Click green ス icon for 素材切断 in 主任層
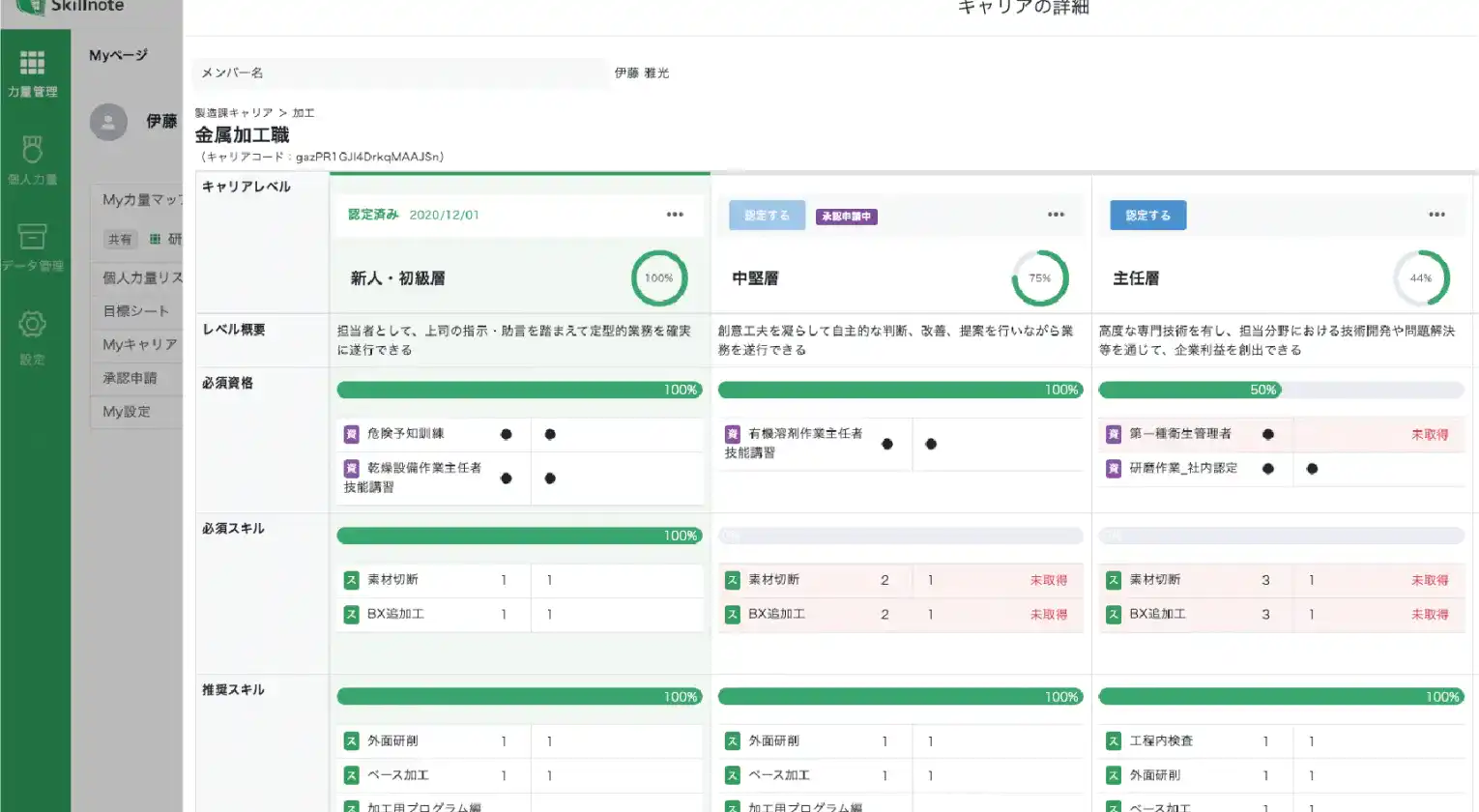This screenshot has width=1479, height=812. pos(1114,580)
